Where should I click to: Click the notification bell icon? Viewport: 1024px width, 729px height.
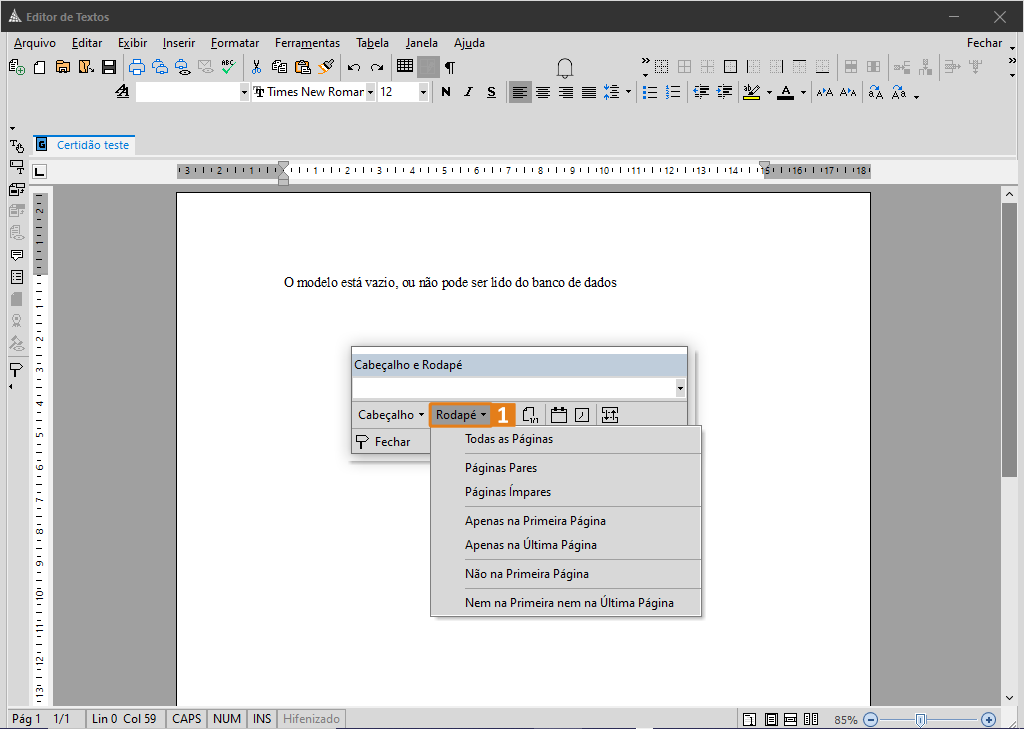click(x=565, y=68)
